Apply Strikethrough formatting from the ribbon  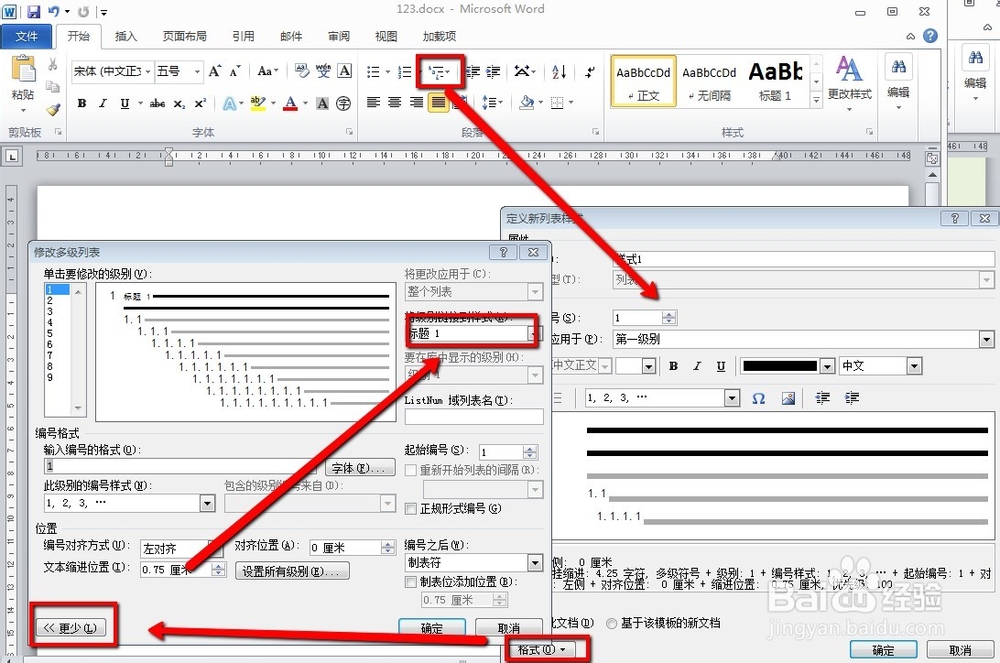[157, 103]
